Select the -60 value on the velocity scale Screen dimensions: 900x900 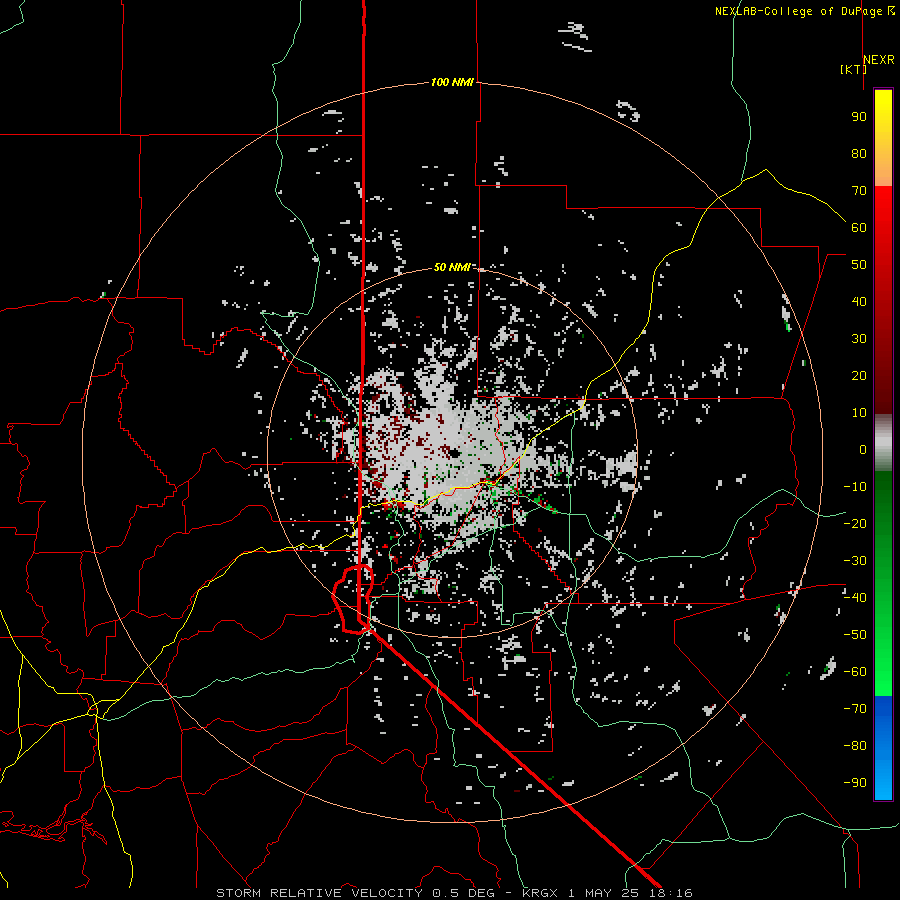pos(855,672)
